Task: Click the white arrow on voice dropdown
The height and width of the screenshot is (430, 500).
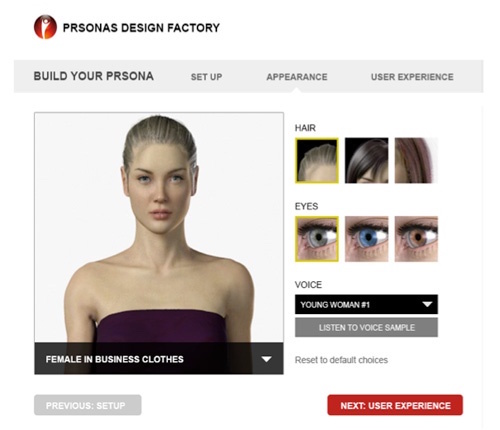Action: coord(427,304)
